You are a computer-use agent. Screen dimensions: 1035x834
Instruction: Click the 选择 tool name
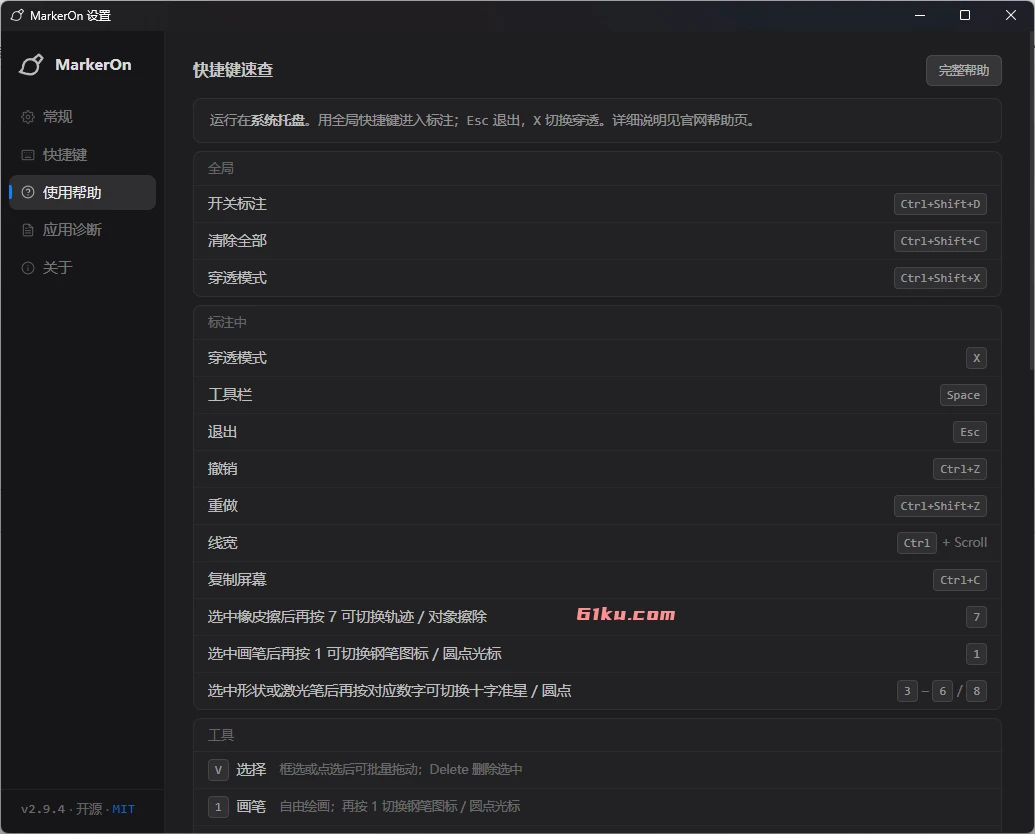click(x=251, y=770)
